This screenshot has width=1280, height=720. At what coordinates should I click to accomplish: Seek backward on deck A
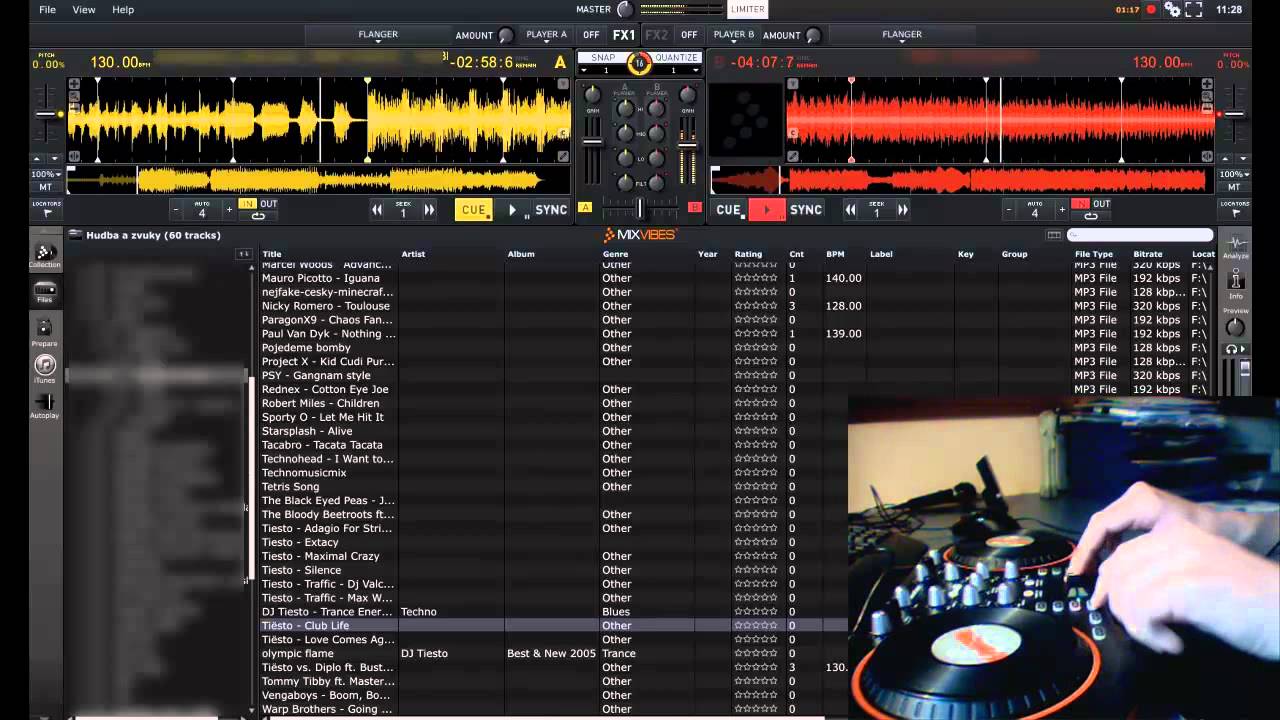(377, 210)
